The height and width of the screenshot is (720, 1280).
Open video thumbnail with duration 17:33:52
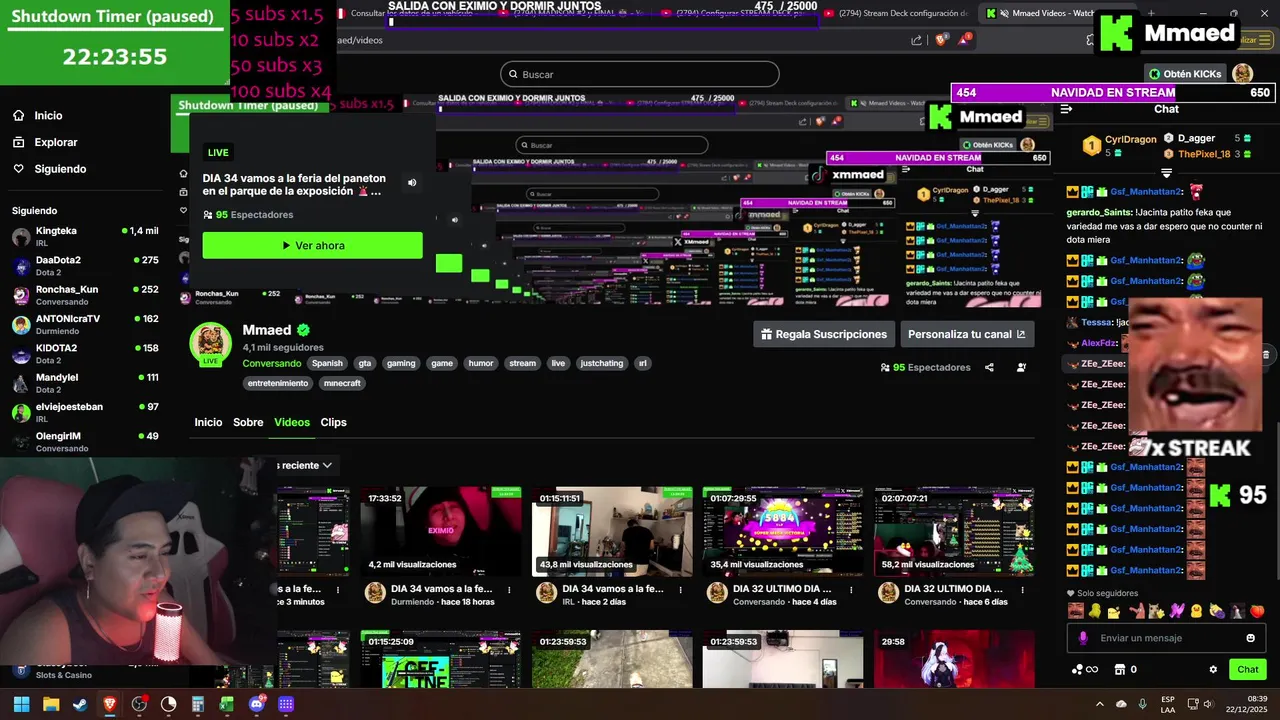coord(441,532)
